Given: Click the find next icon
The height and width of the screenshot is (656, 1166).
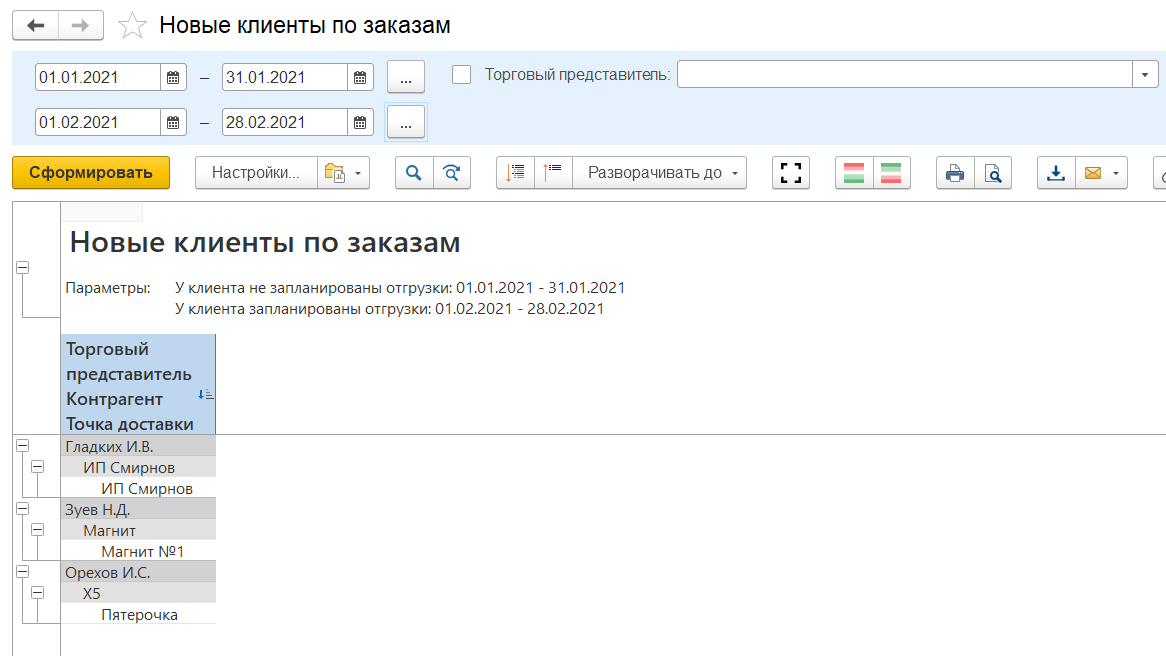Looking at the screenshot, I should 451,173.
